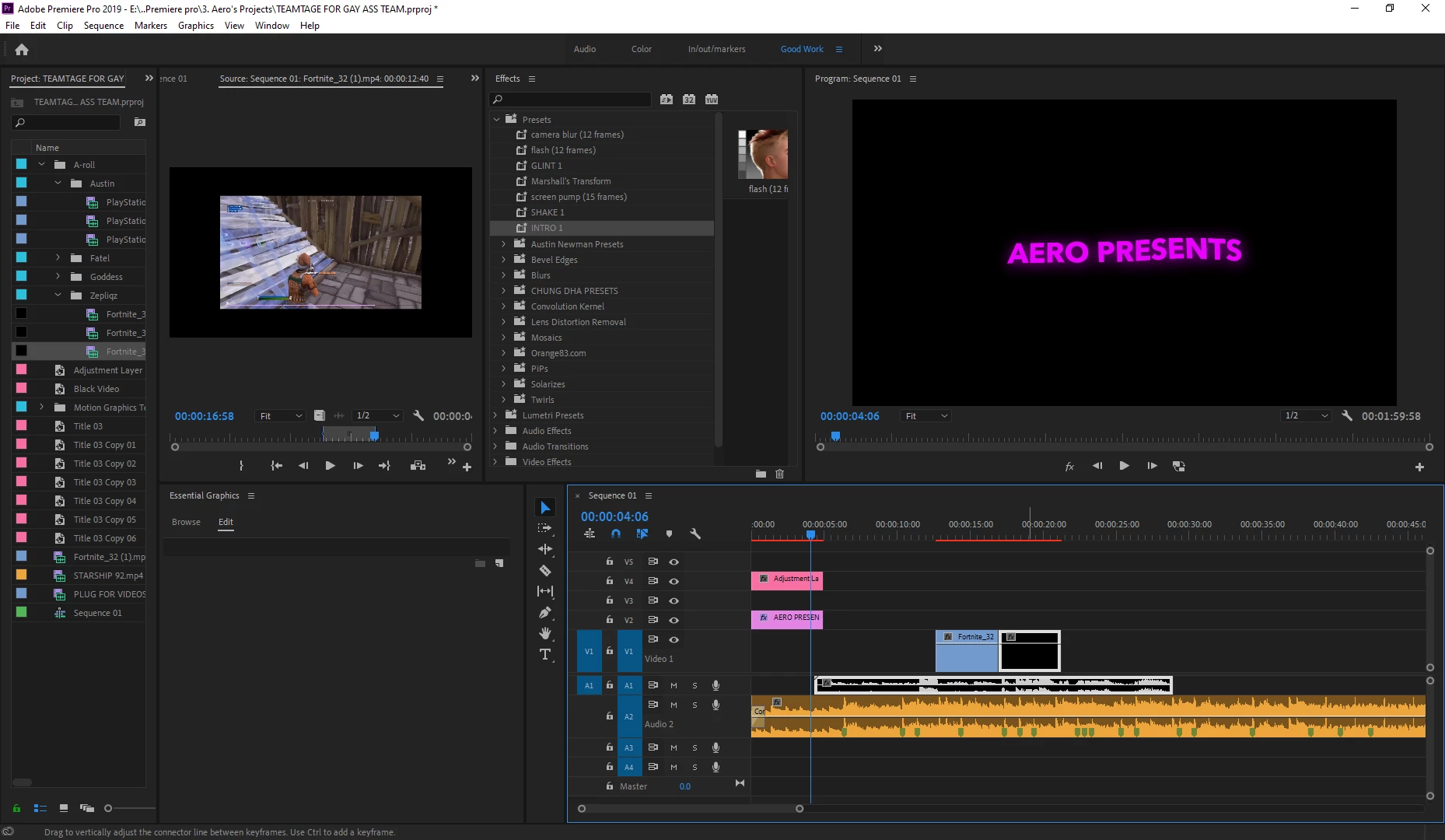Toggle insert sequences as nests icon
Viewport: 1445px width, 840px height.
tap(590, 534)
